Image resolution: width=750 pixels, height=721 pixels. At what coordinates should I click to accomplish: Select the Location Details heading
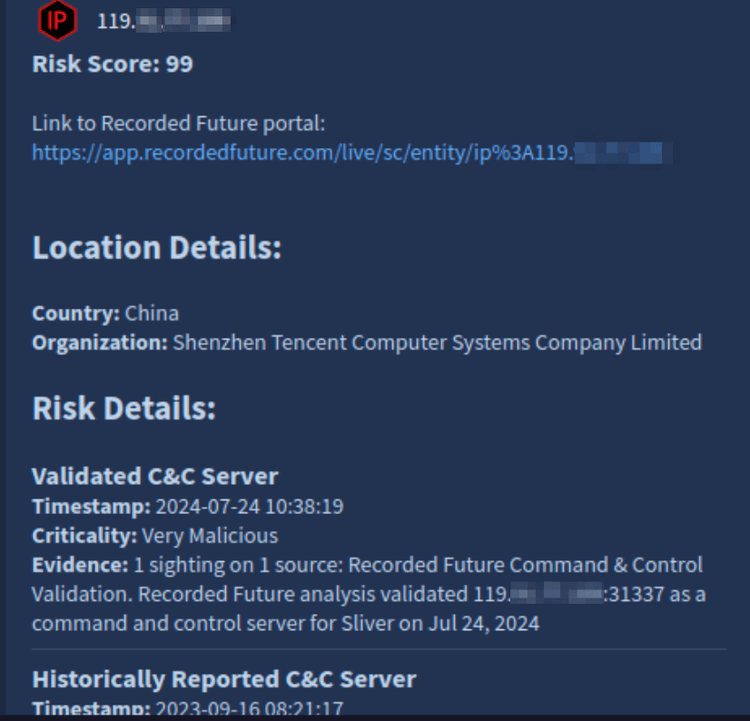[156, 248]
